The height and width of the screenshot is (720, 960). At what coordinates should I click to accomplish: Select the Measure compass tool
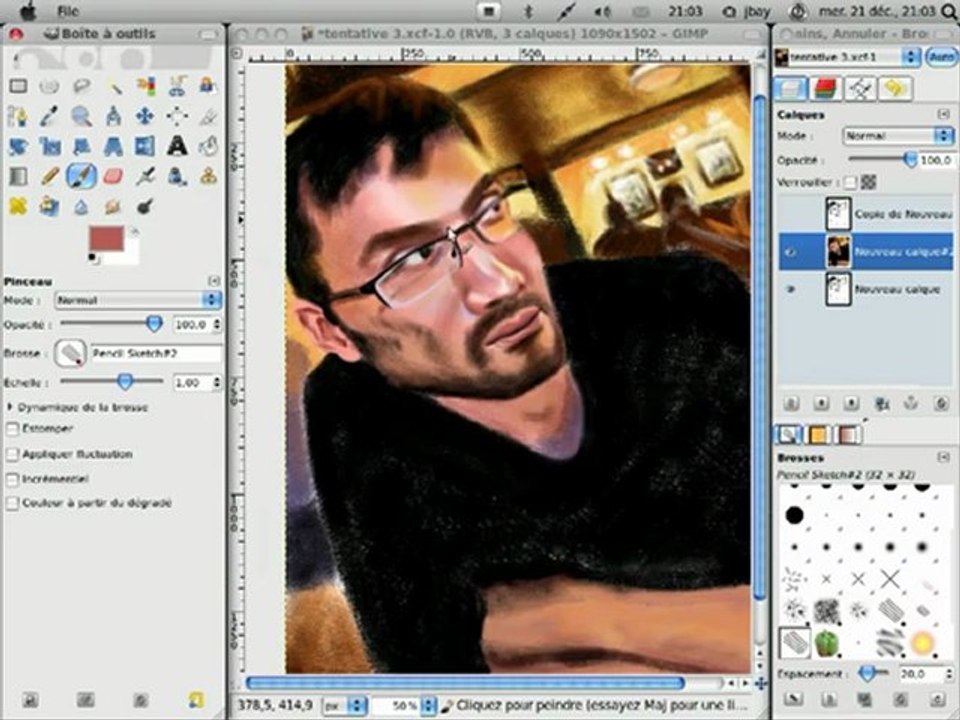point(114,116)
